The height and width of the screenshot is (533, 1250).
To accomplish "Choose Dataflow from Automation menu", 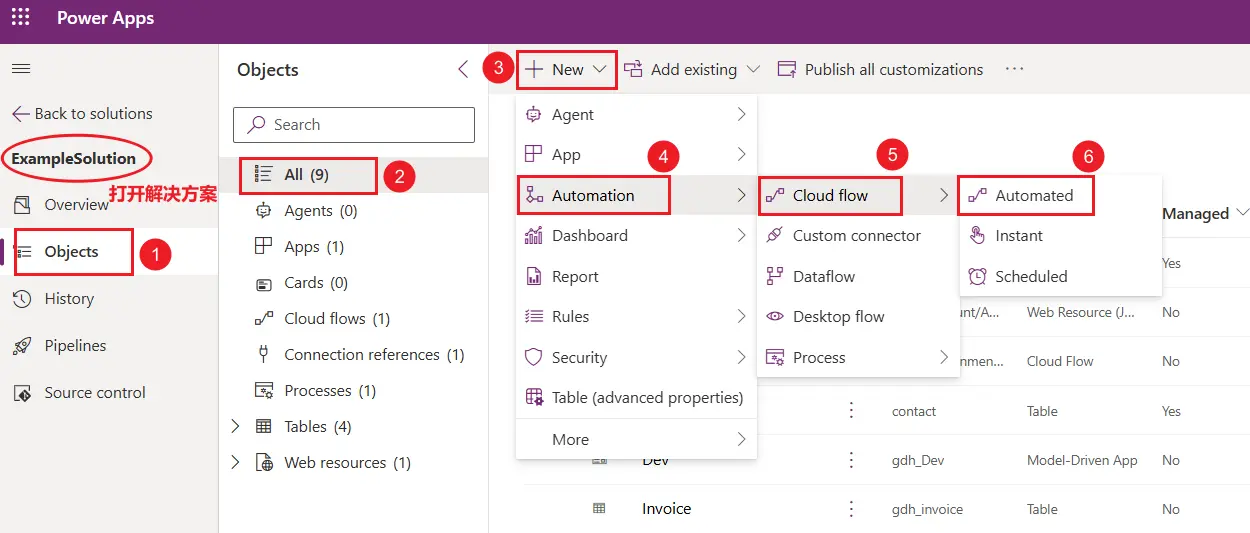I will tap(858, 277).
